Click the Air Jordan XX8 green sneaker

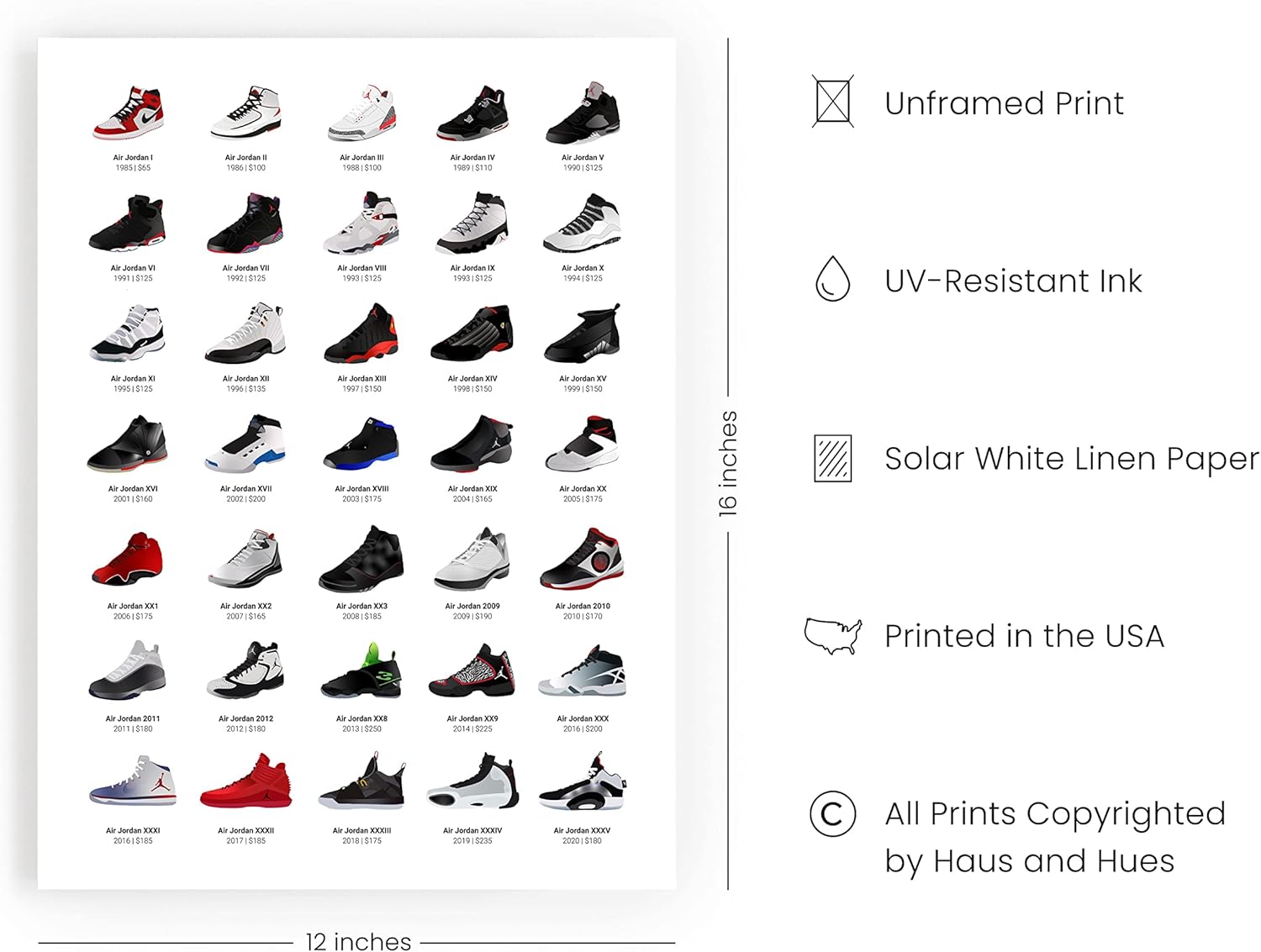pyautogui.click(x=361, y=672)
